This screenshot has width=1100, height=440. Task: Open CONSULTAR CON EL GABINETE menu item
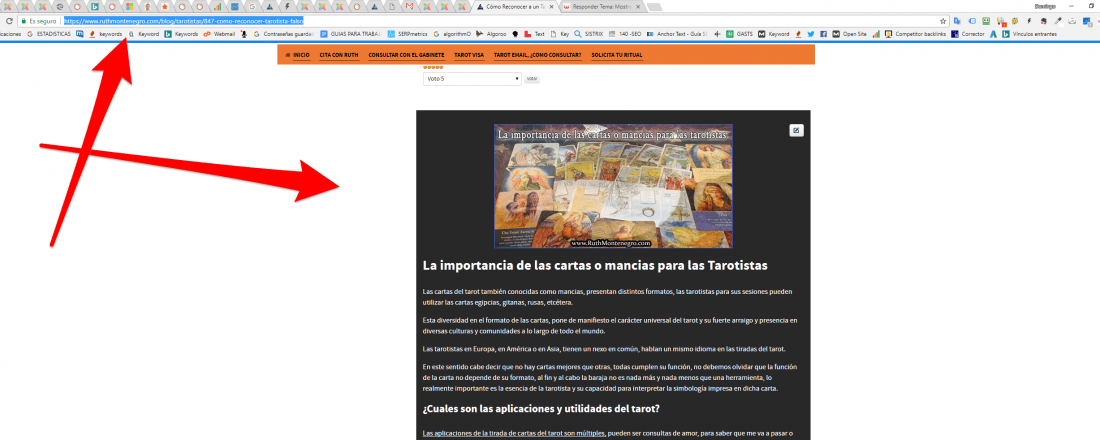pos(406,55)
